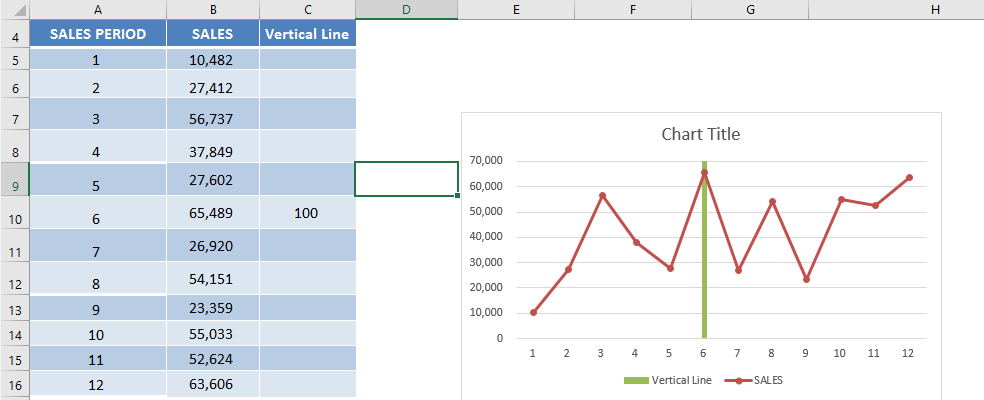
Task: Select row 10 header
Action: point(14,212)
